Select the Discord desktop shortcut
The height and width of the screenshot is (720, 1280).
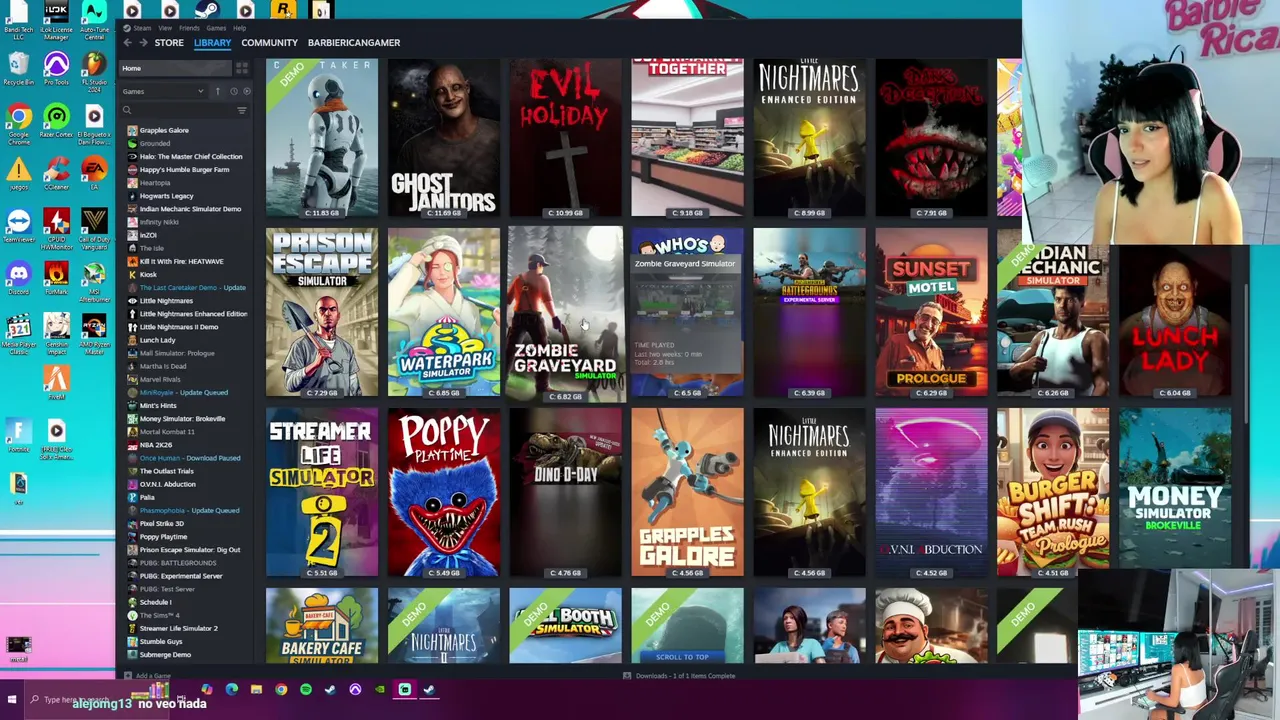coord(18,277)
